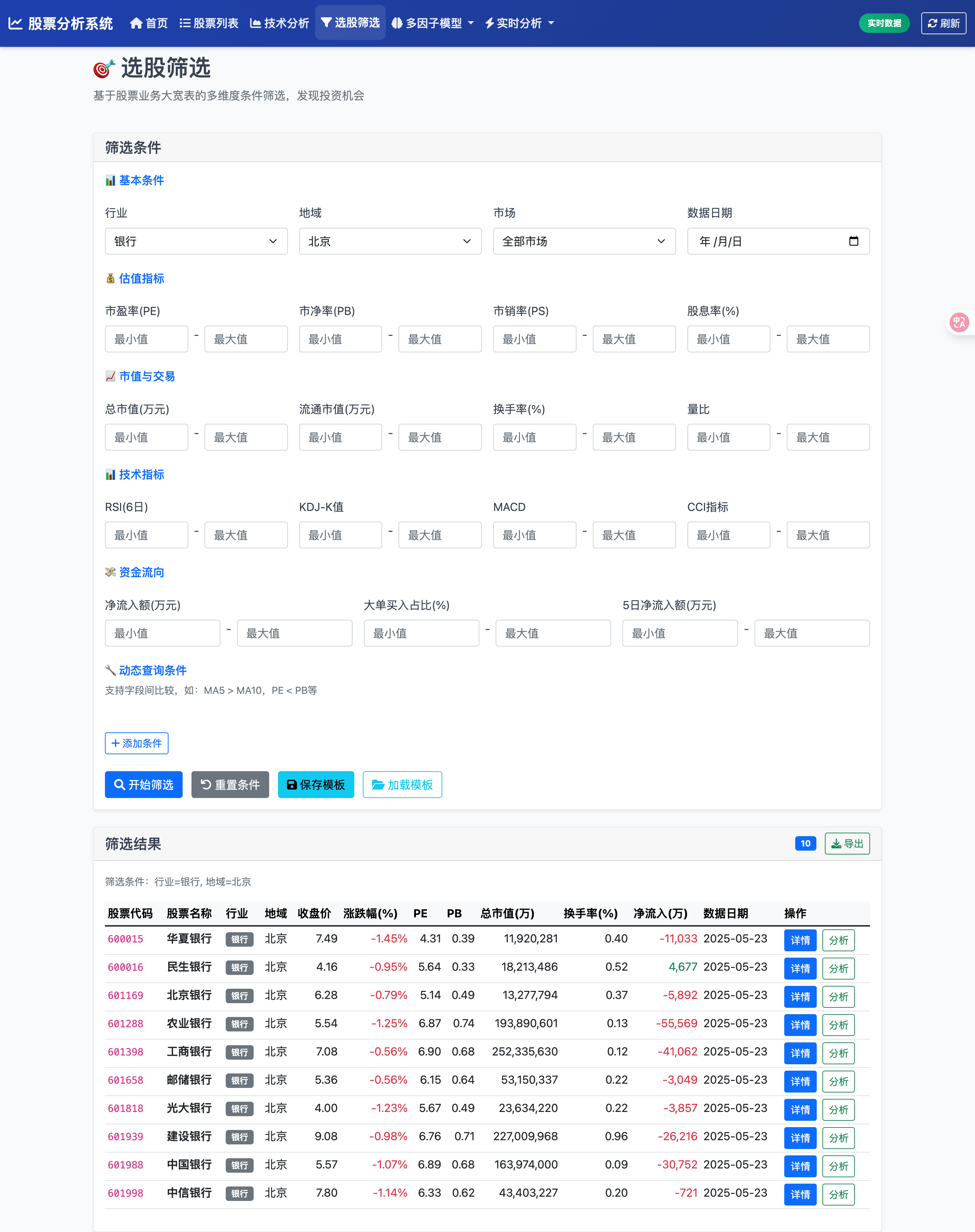
Task: Click stock code link 601398
Action: tap(126, 1052)
